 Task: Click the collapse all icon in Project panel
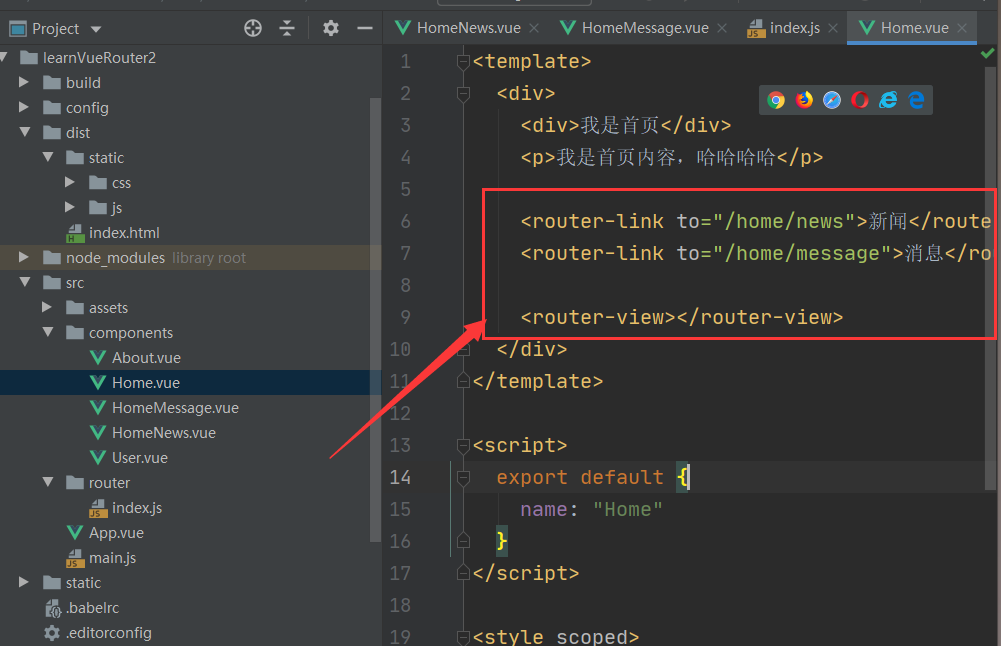tap(287, 28)
